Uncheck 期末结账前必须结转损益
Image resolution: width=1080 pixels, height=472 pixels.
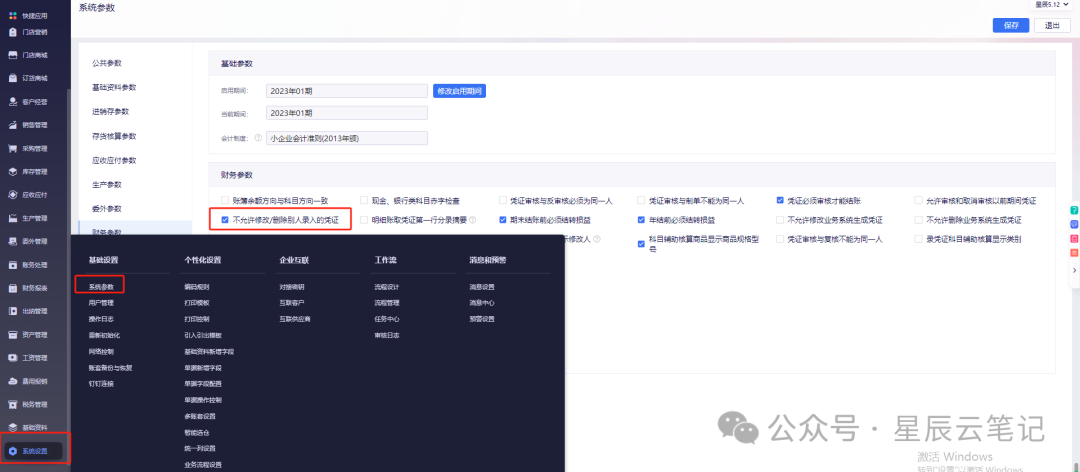(x=503, y=220)
